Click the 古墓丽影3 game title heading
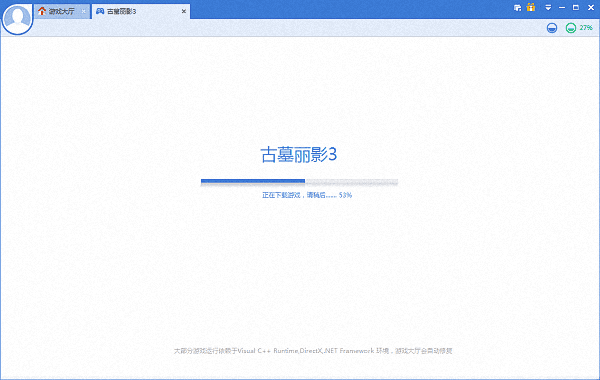 click(x=298, y=155)
